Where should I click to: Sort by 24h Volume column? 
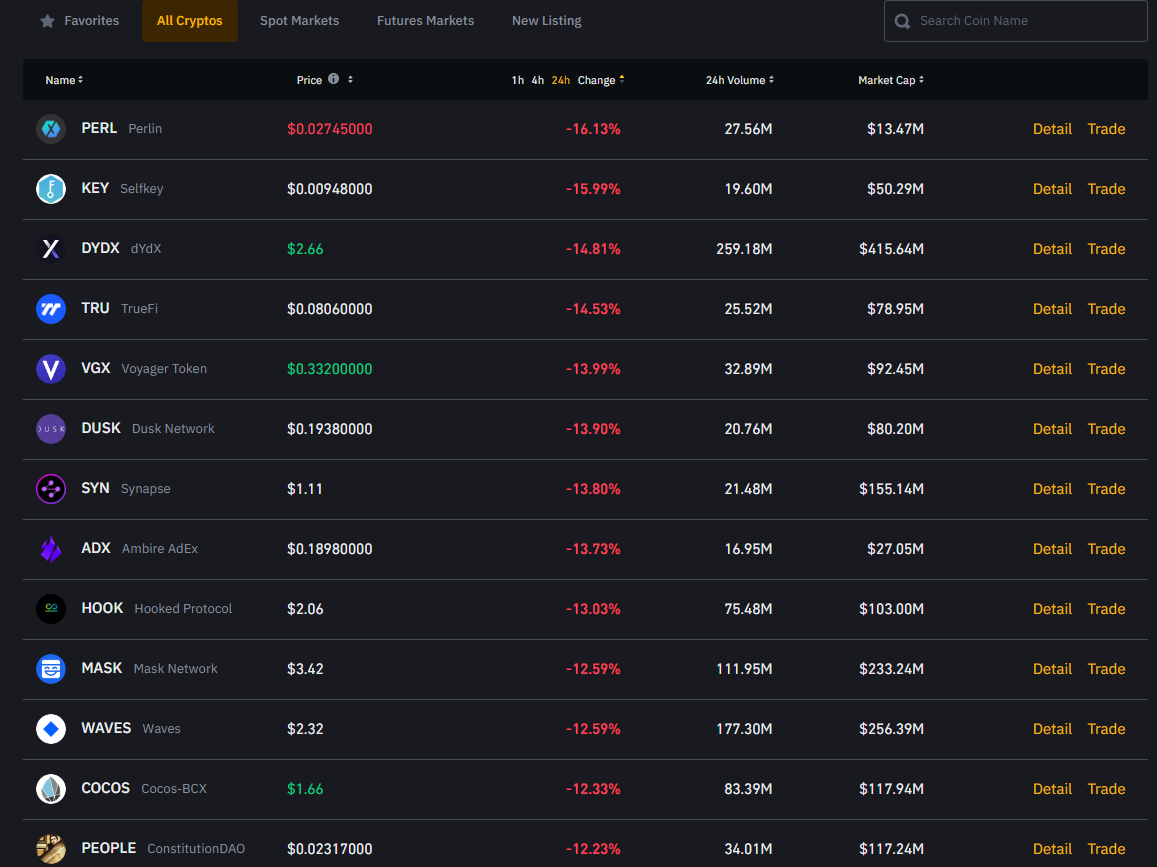pyautogui.click(x=739, y=80)
